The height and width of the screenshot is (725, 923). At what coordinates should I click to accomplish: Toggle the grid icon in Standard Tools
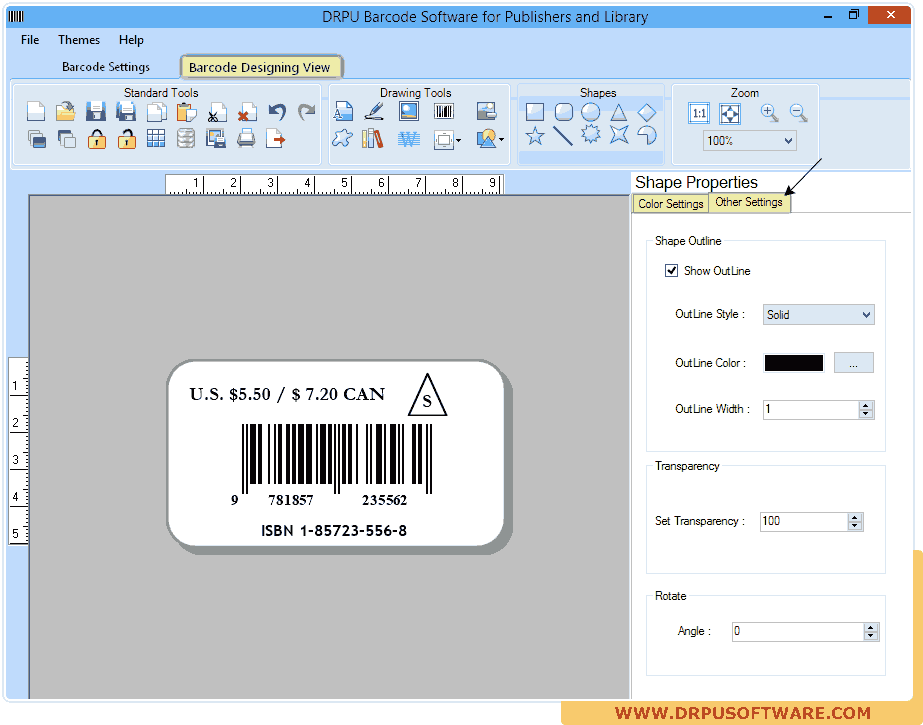point(156,139)
